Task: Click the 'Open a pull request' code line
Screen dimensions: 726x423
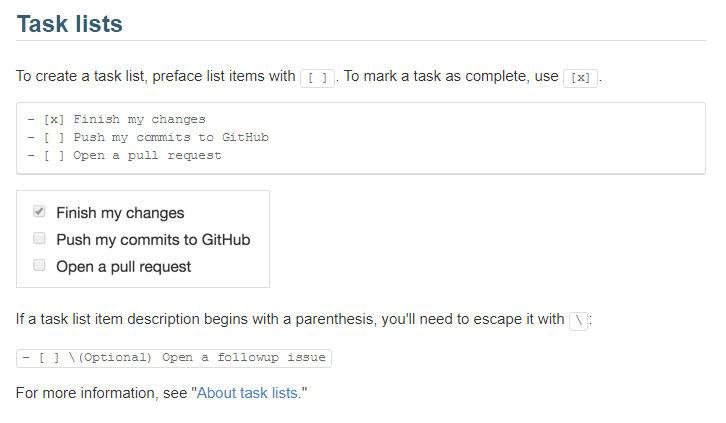Action: point(124,156)
